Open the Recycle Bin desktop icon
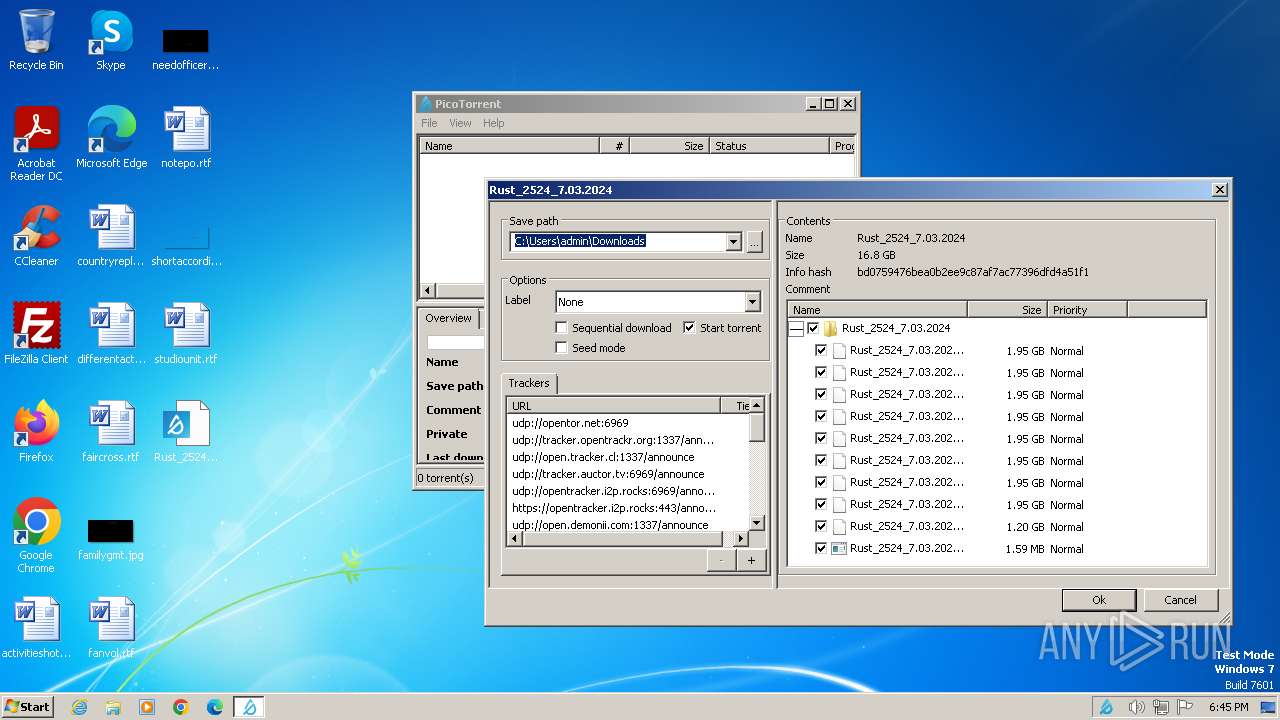 coord(36,40)
